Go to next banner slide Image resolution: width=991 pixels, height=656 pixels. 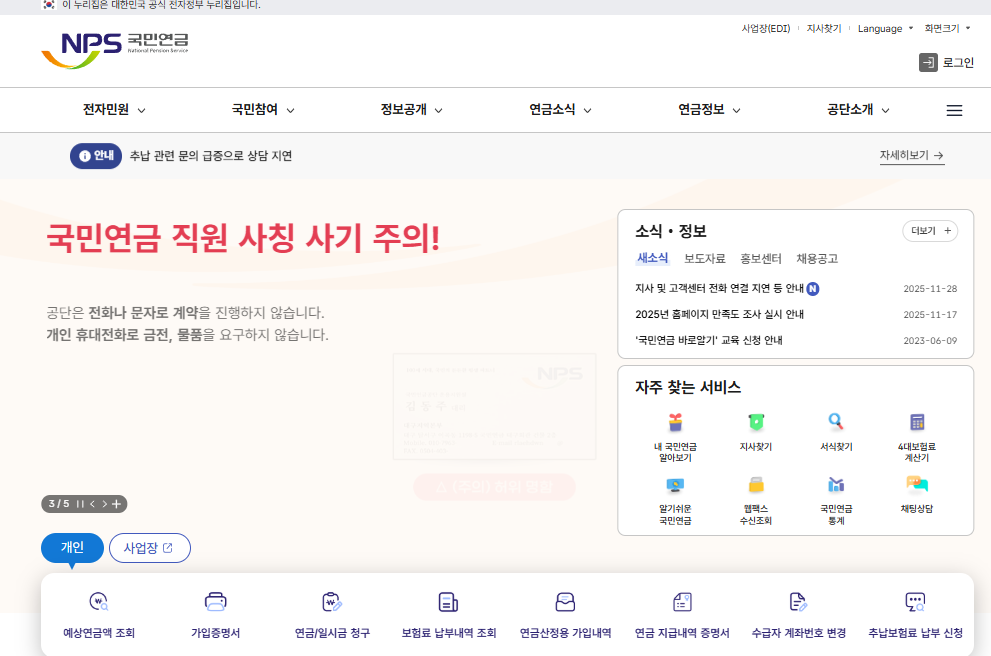pyautogui.click(x=104, y=504)
